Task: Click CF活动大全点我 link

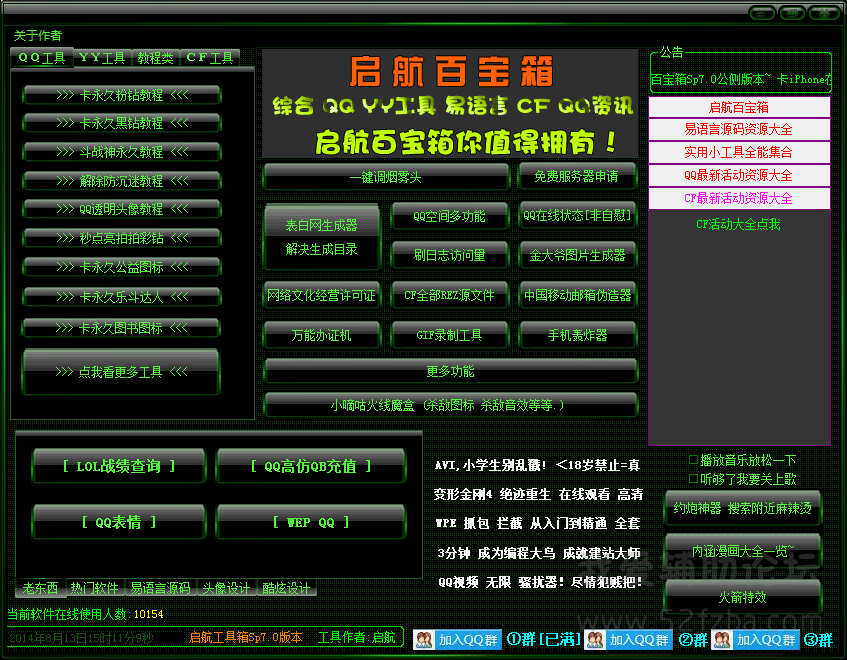Action: (x=738, y=224)
